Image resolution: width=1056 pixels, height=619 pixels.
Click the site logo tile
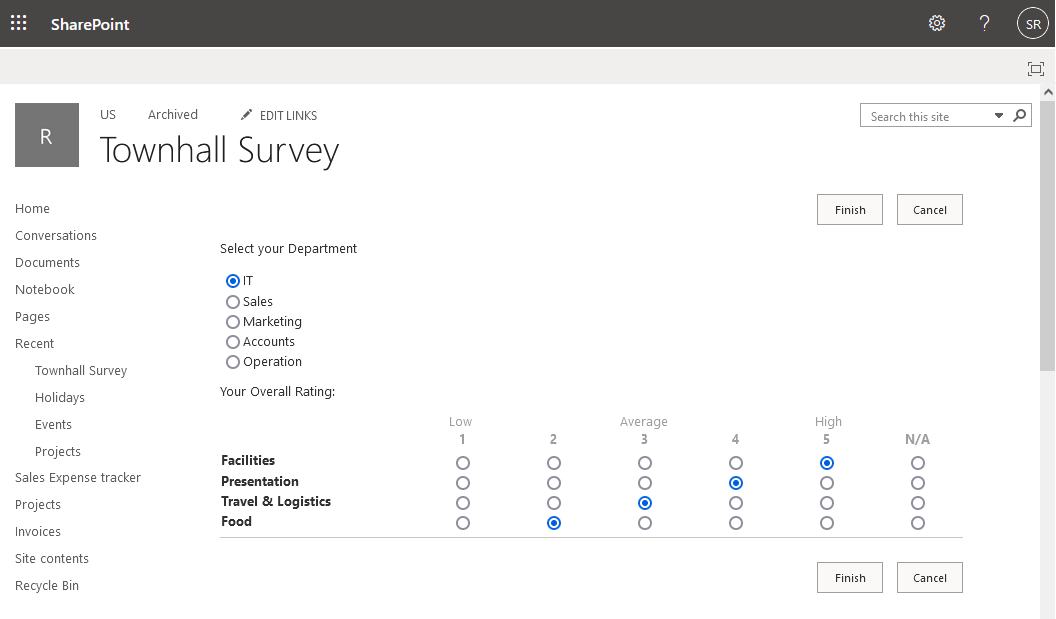46,135
